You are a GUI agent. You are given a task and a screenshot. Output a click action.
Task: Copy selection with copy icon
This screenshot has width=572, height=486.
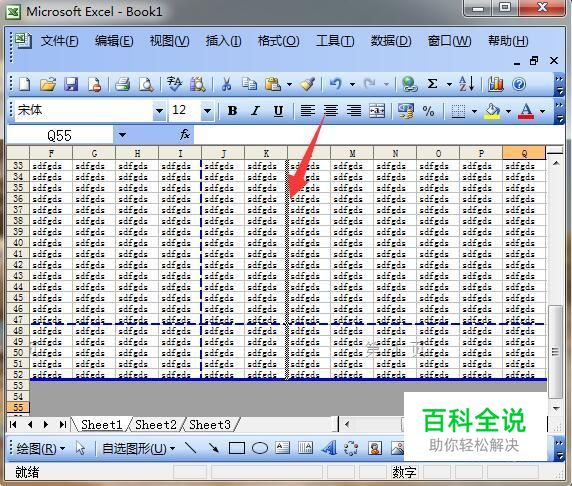point(250,84)
